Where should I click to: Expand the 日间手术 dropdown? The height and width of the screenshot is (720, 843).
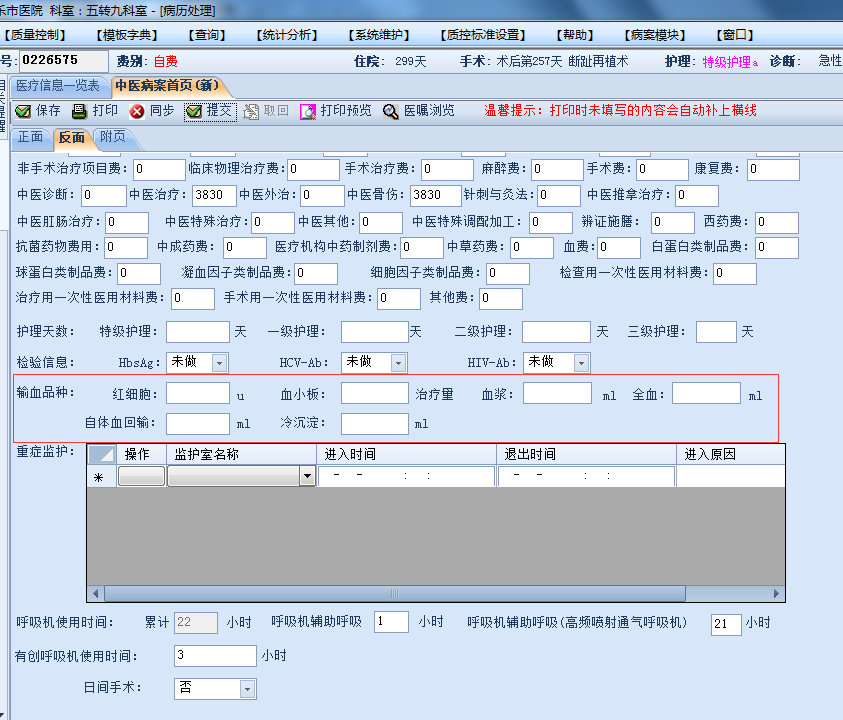point(247,689)
